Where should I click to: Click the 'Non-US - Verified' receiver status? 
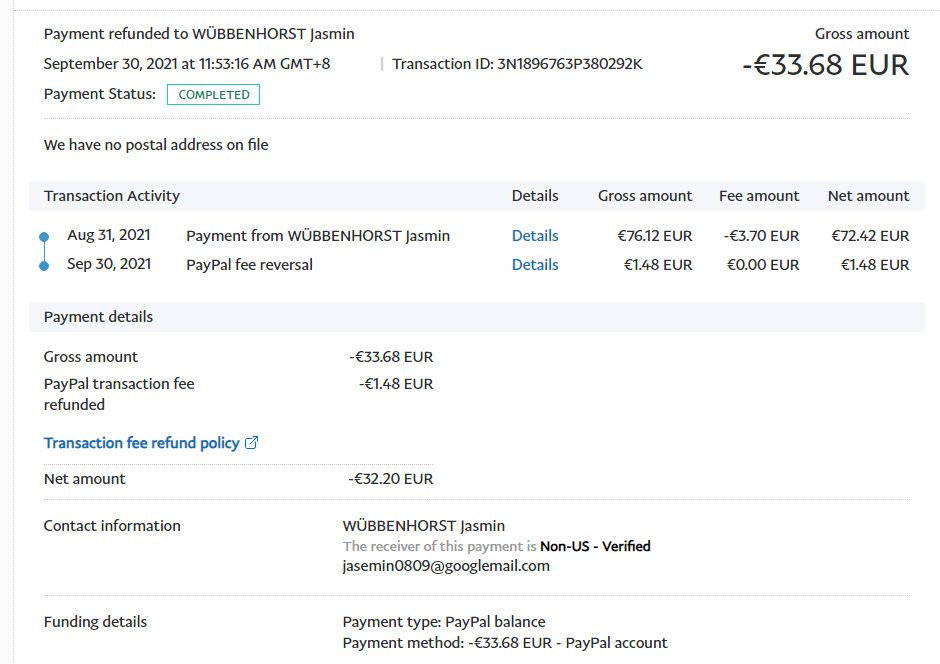[595, 547]
